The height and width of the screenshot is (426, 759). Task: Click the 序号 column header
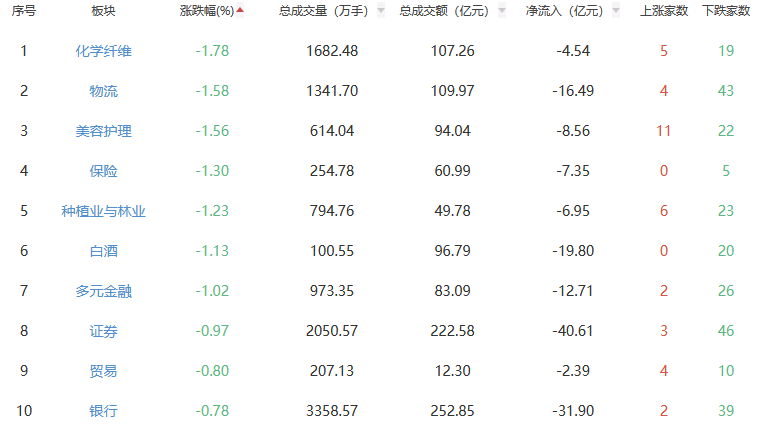tap(24, 11)
